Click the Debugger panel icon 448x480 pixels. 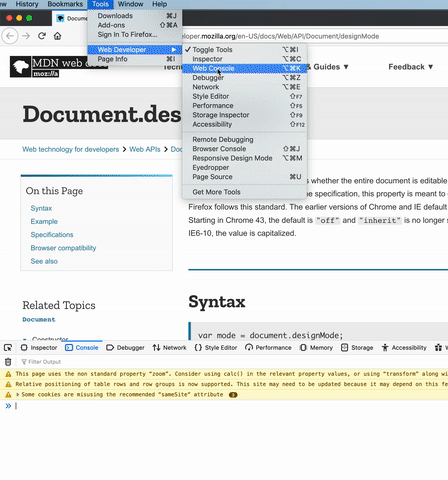pos(110,348)
